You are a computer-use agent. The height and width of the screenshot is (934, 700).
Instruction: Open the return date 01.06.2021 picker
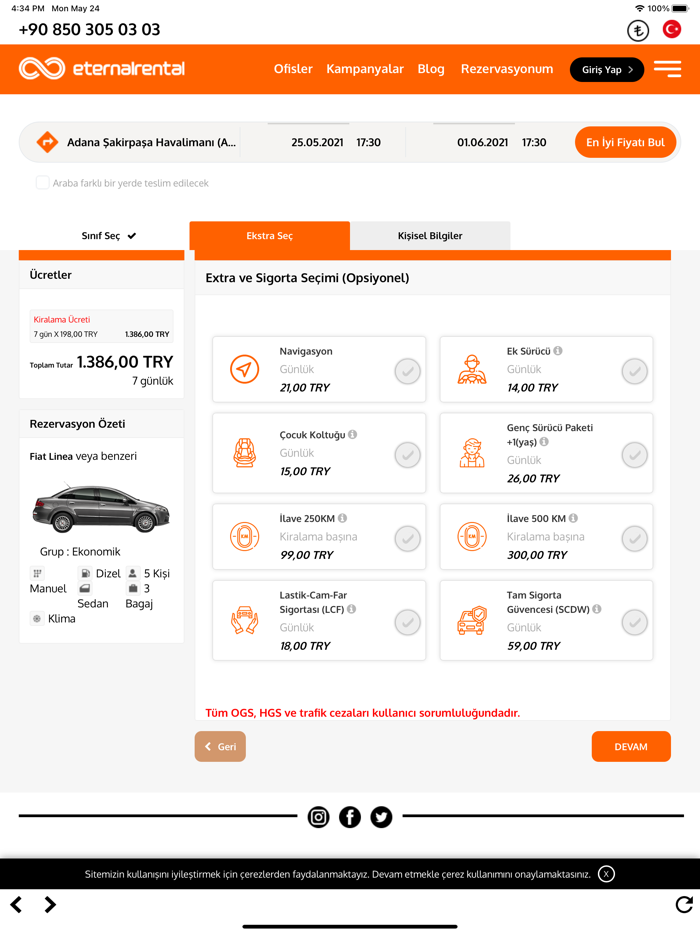click(483, 142)
